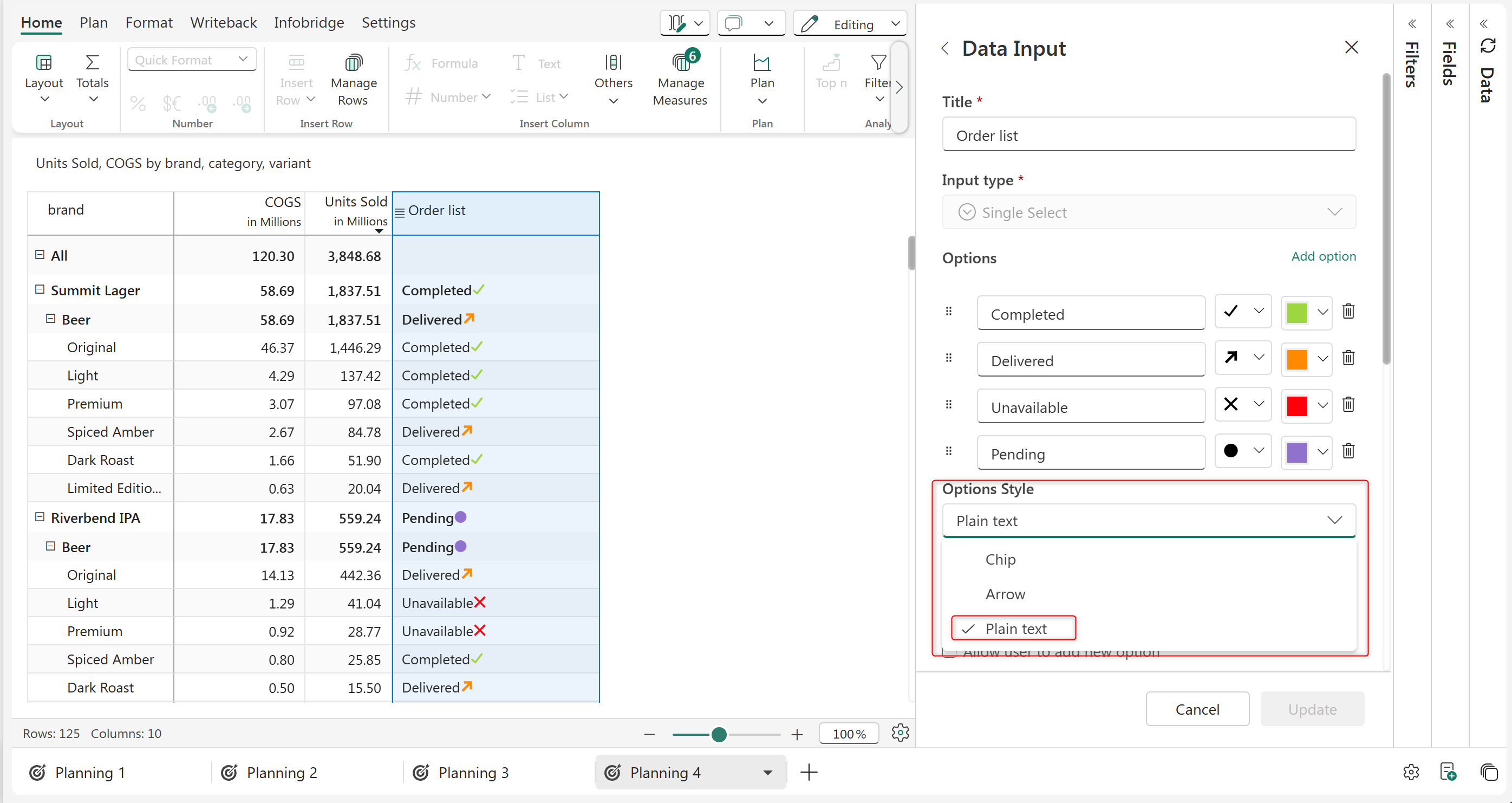This screenshot has width=1512, height=803.
Task: Click the purple color swatch for Pending
Action: coord(1296,452)
